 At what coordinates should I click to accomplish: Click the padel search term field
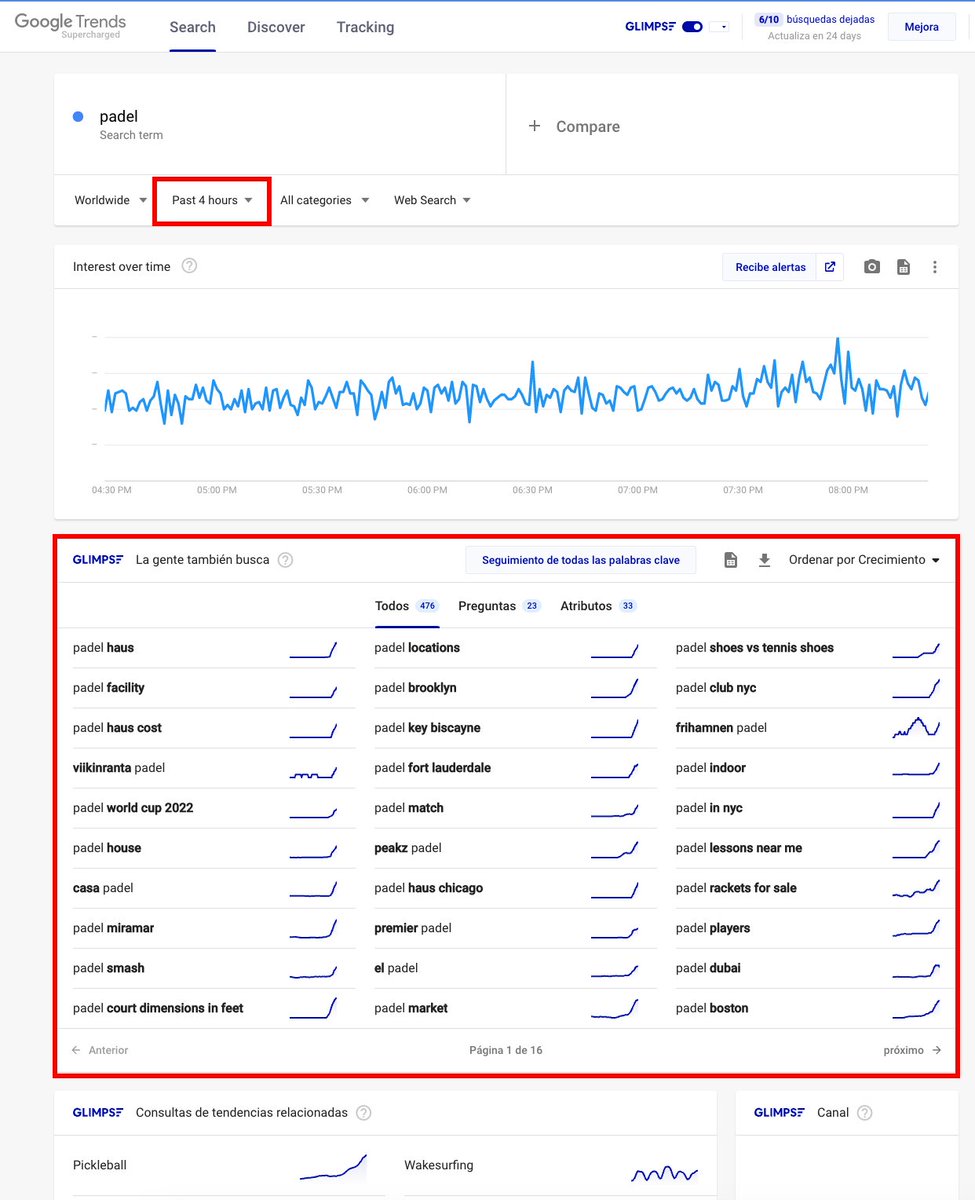point(279,125)
